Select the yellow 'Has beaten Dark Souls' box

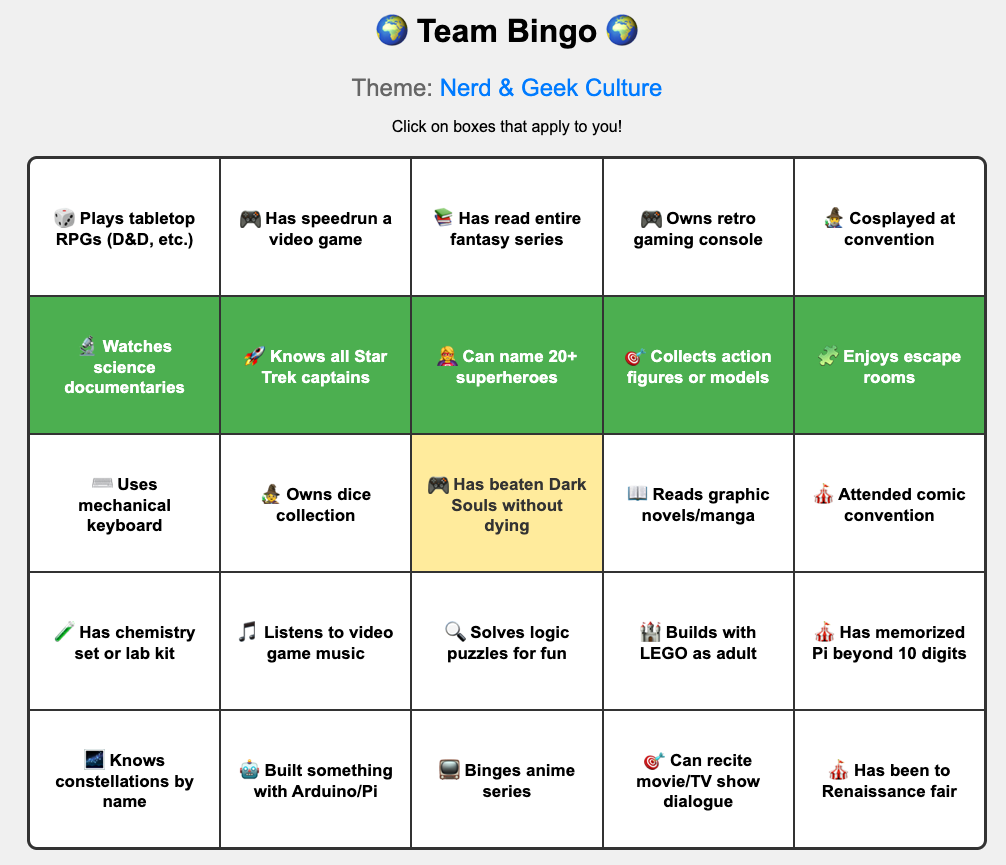(507, 504)
